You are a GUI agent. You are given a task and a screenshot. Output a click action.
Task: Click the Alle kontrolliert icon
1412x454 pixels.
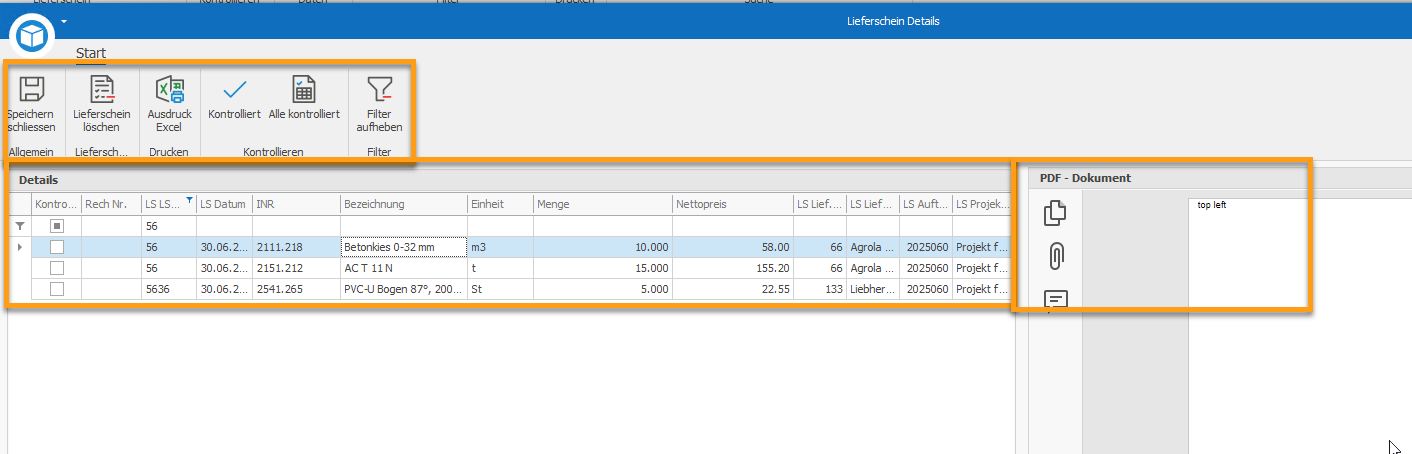[x=304, y=89]
